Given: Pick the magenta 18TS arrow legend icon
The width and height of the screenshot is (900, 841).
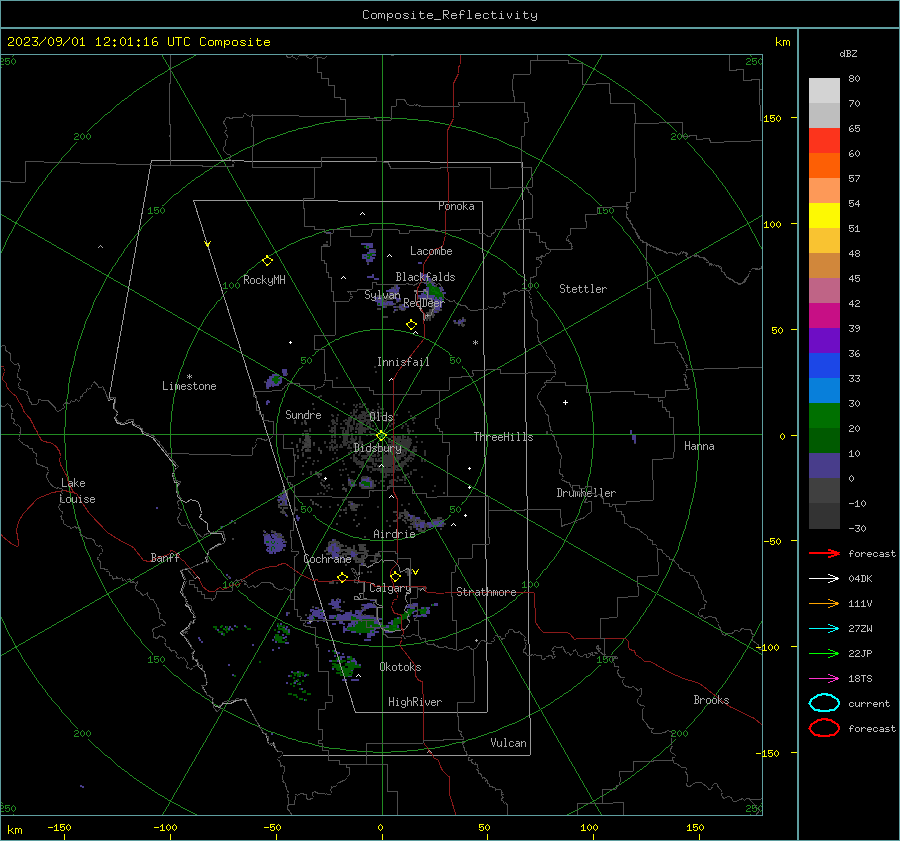Looking at the screenshot, I should (824, 679).
